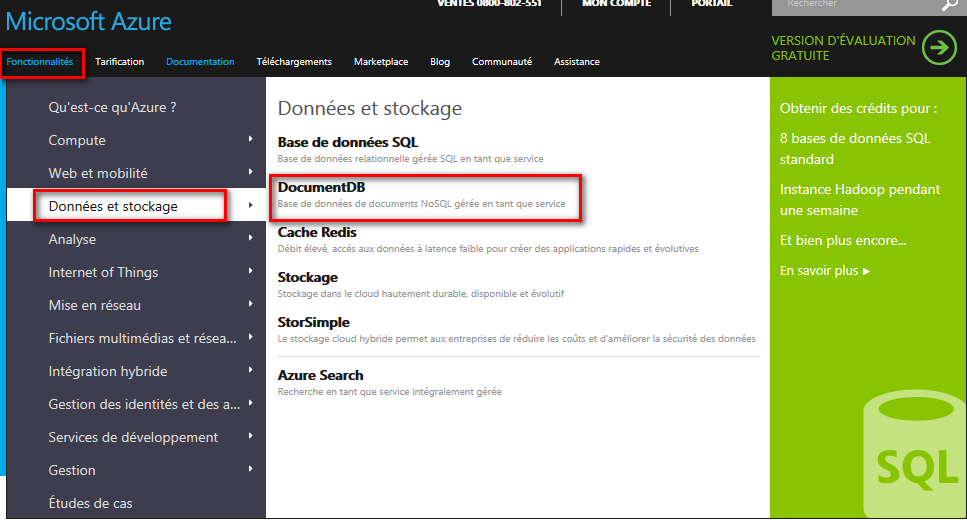Screen dimensions: 967x520
Task: Open Assistance in the nav bar
Action: (x=577, y=62)
